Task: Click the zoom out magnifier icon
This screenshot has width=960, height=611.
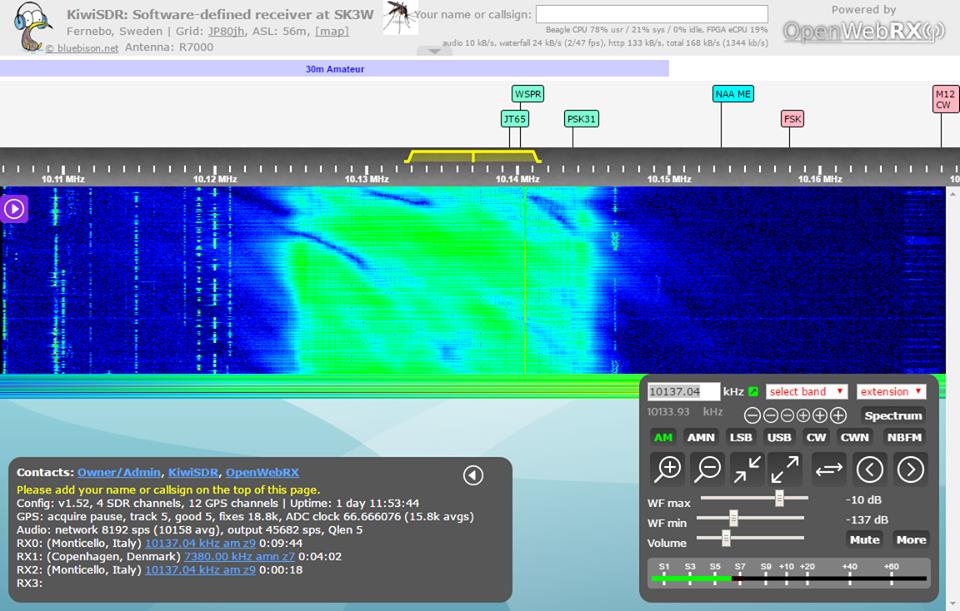Action: [708, 468]
